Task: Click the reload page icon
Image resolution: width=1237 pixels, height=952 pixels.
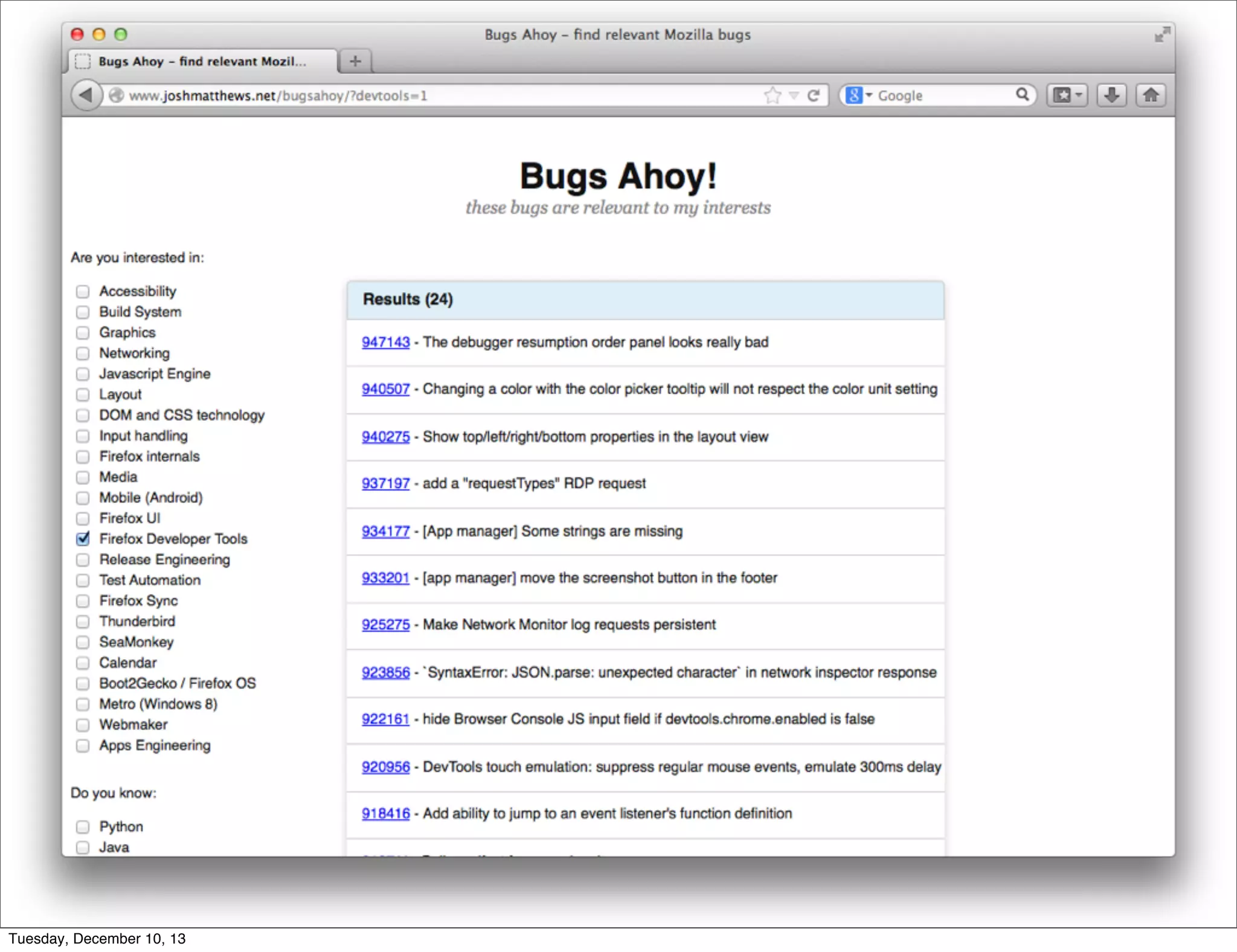Action: [814, 95]
